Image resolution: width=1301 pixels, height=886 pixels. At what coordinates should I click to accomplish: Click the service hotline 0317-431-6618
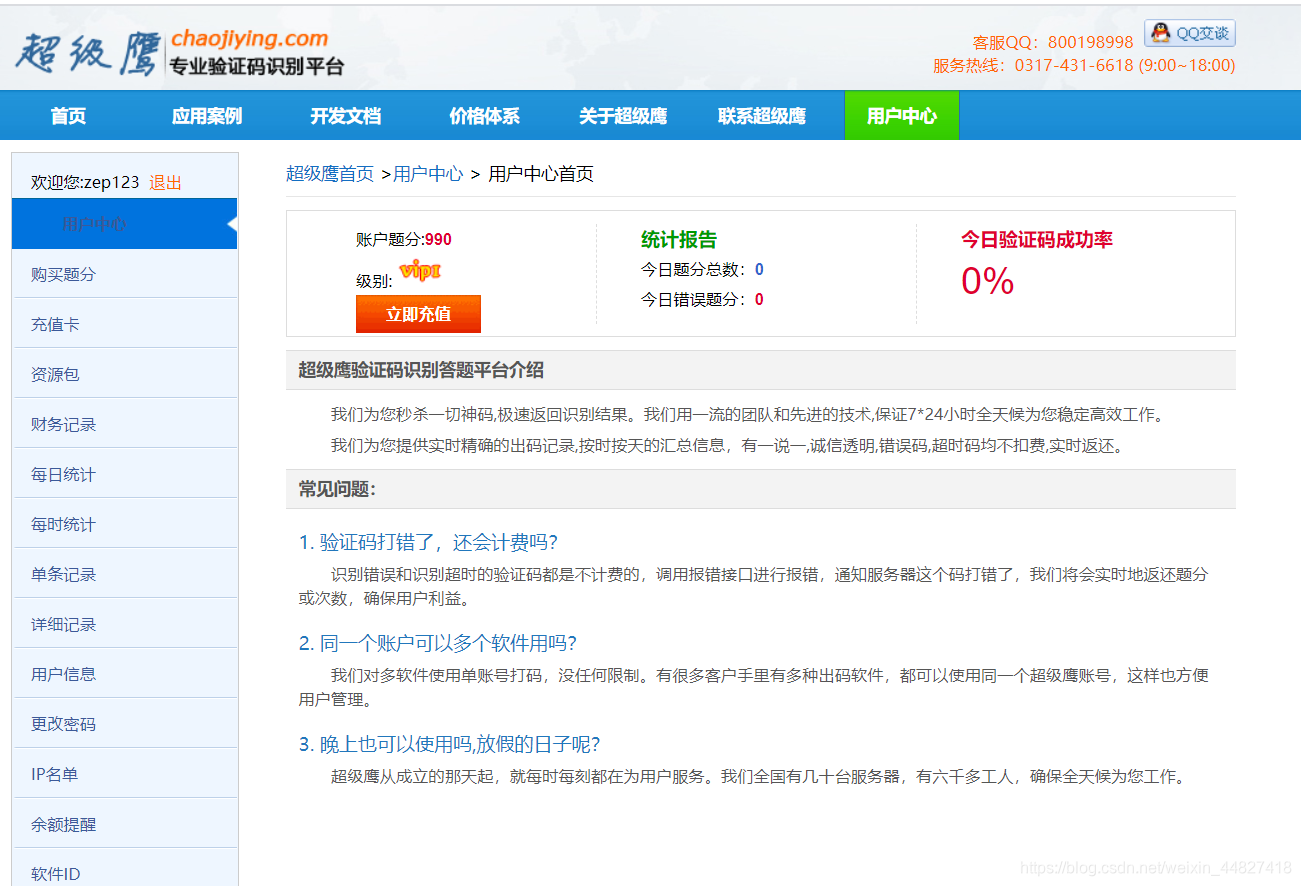point(1074,66)
